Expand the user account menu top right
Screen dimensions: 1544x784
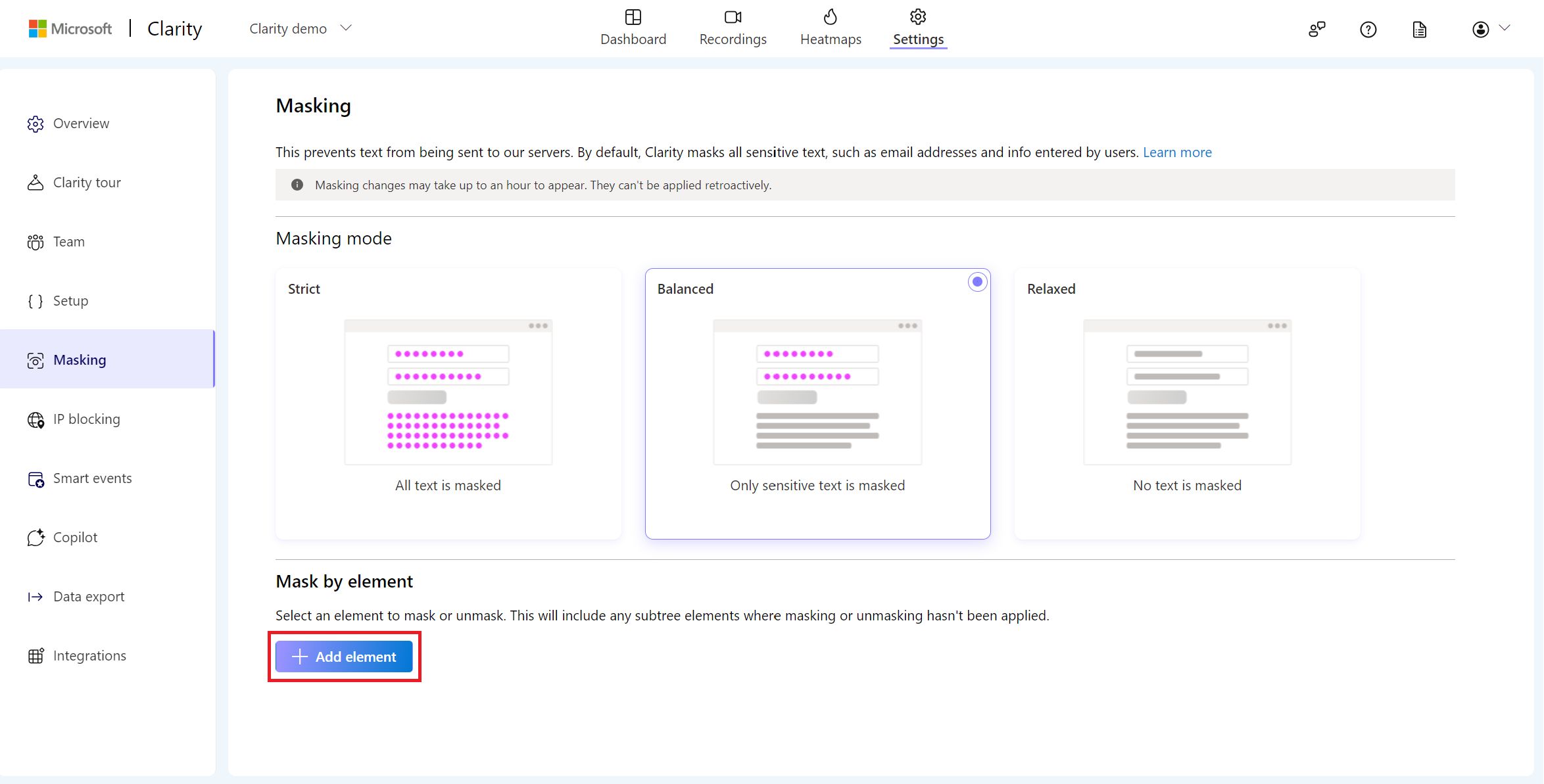[x=1491, y=28]
